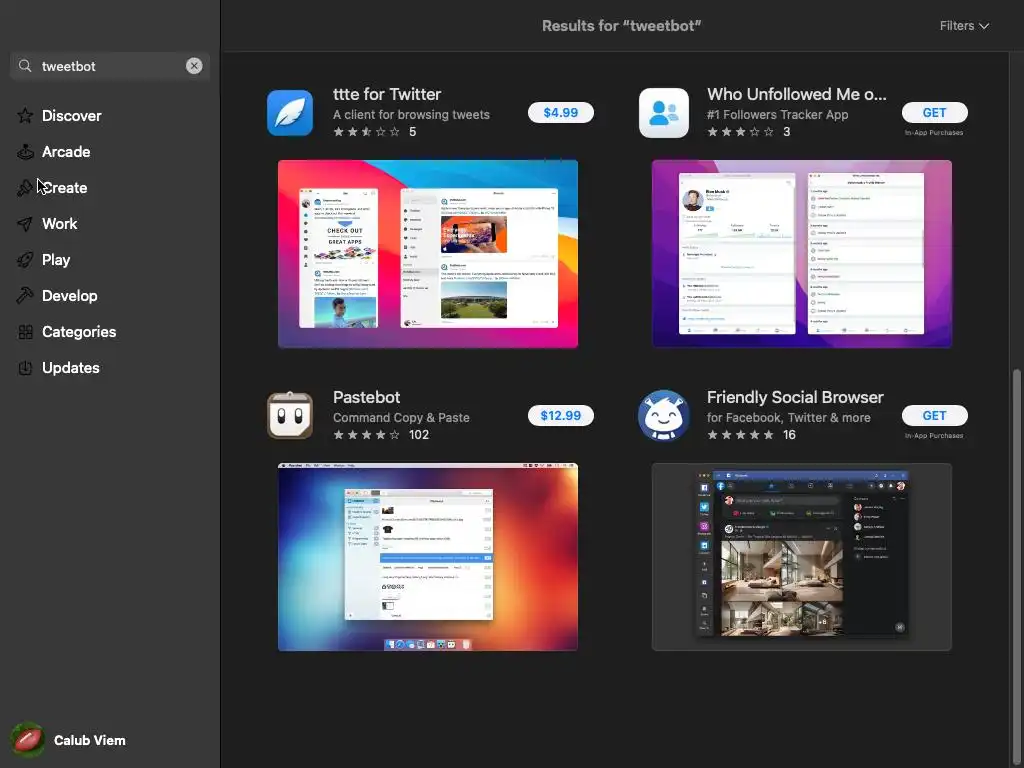Open the ttte for Twitter app icon
The width and height of the screenshot is (1024, 768).
[290, 112]
